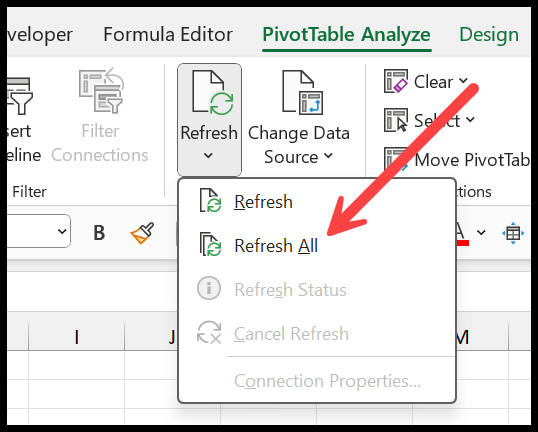
Task: Click the Move PivotTable button
Action: pyautogui.click(x=457, y=160)
